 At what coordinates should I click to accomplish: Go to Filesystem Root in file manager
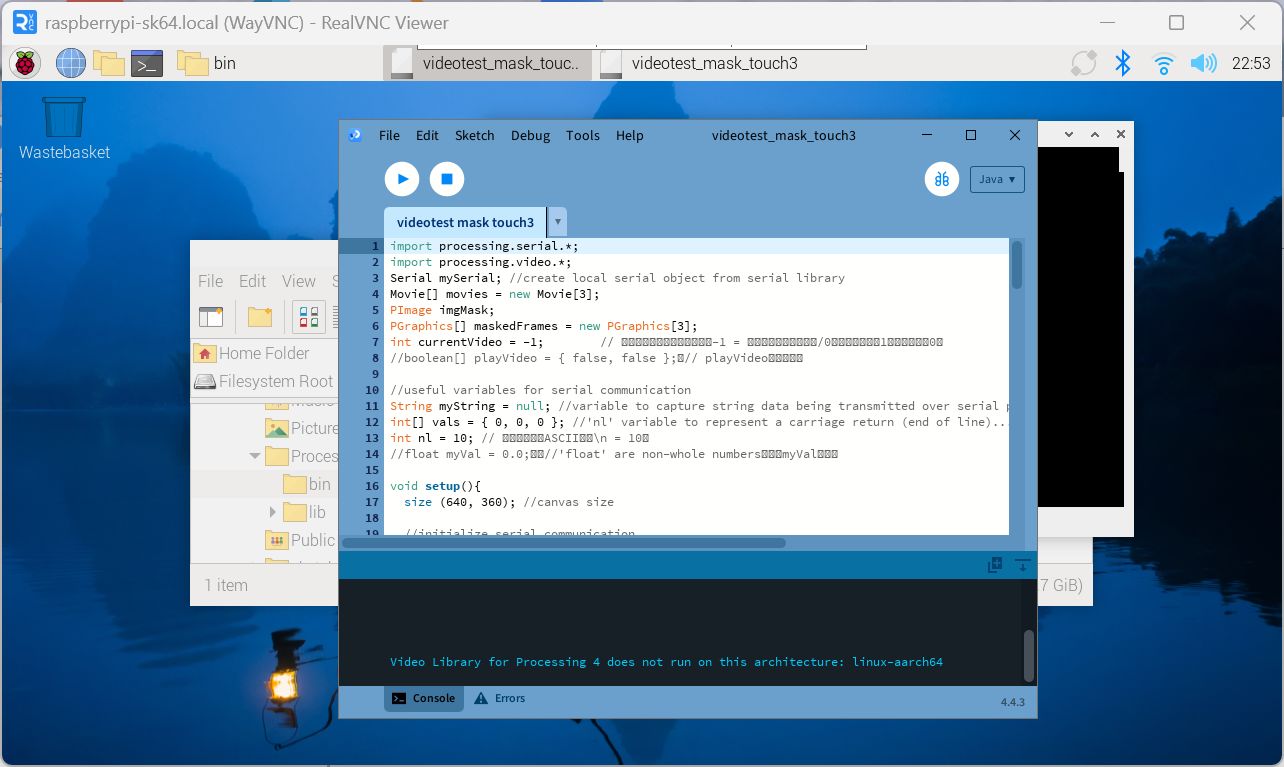click(x=264, y=381)
